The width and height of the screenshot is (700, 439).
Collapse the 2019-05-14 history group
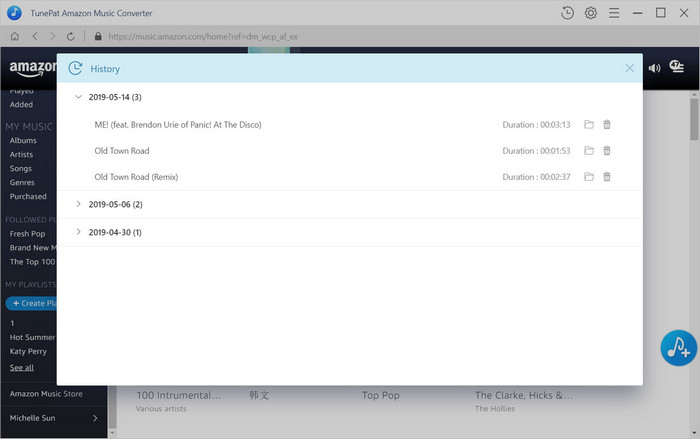[78, 97]
